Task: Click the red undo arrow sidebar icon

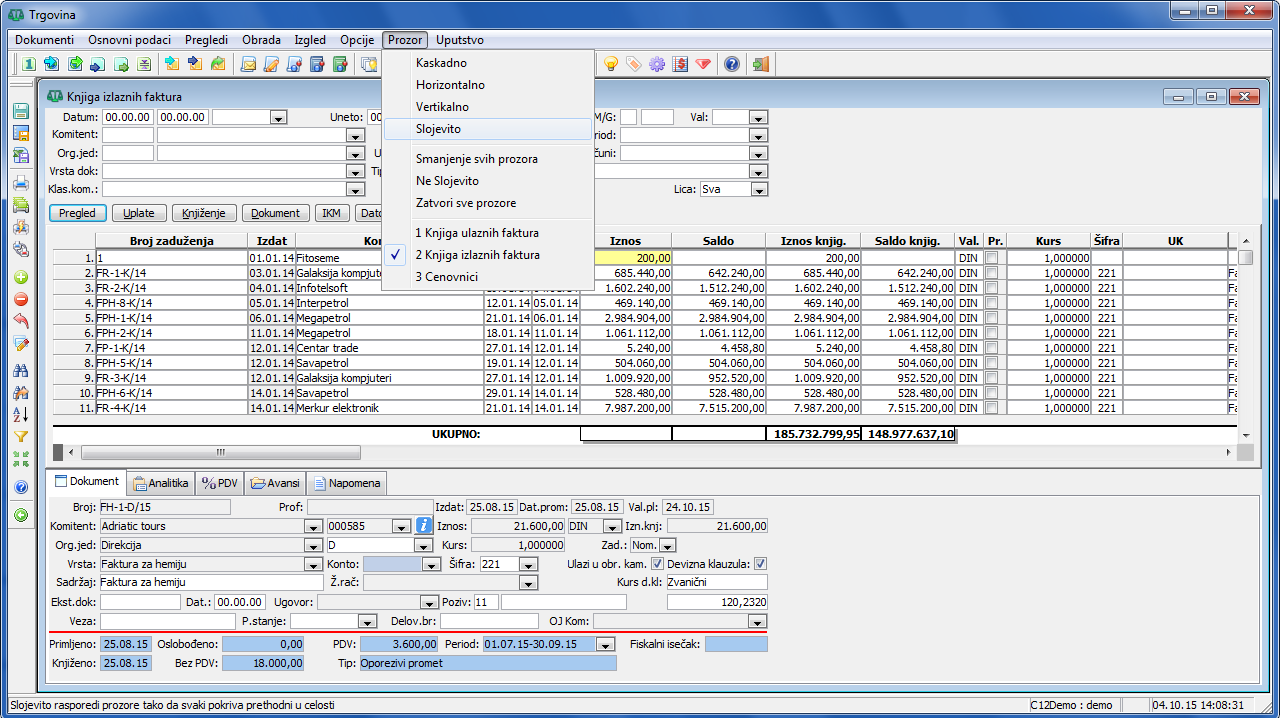Action: [x=21, y=321]
